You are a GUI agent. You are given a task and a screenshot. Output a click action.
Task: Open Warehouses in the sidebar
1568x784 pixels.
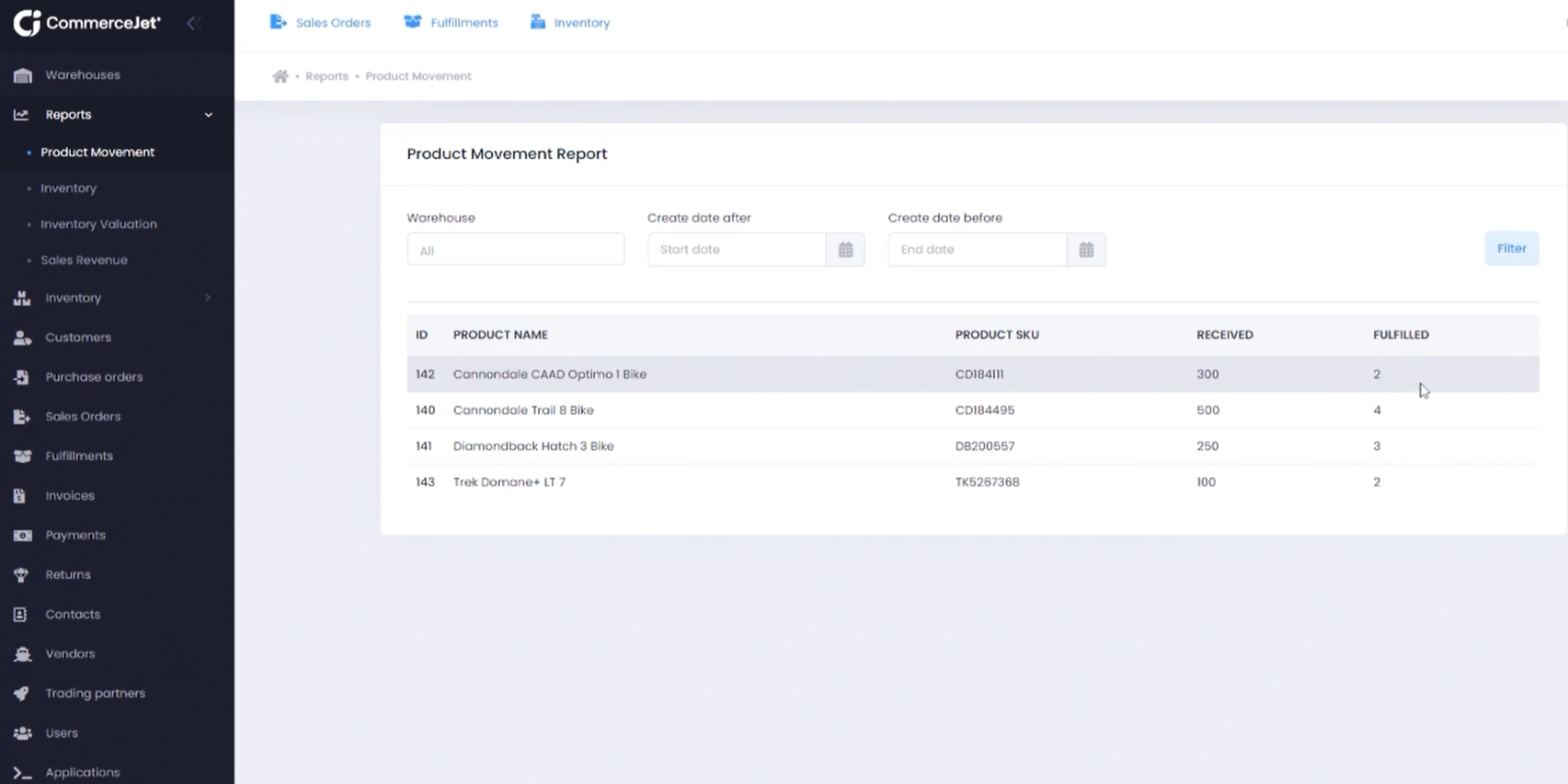tap(83, 75)
